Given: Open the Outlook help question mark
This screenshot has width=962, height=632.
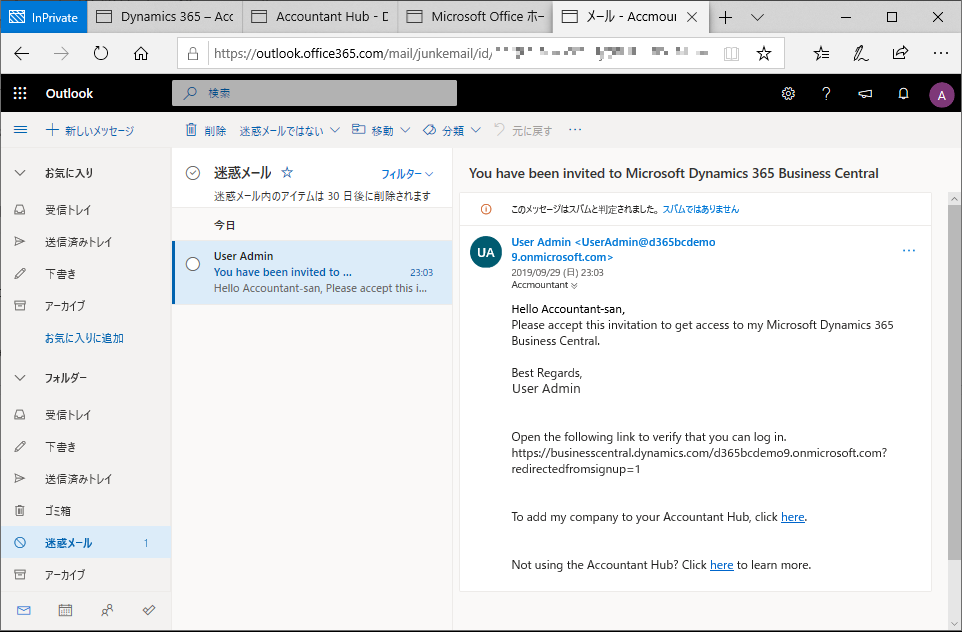Looking at the screenshot, I should [x=826, y=93].
